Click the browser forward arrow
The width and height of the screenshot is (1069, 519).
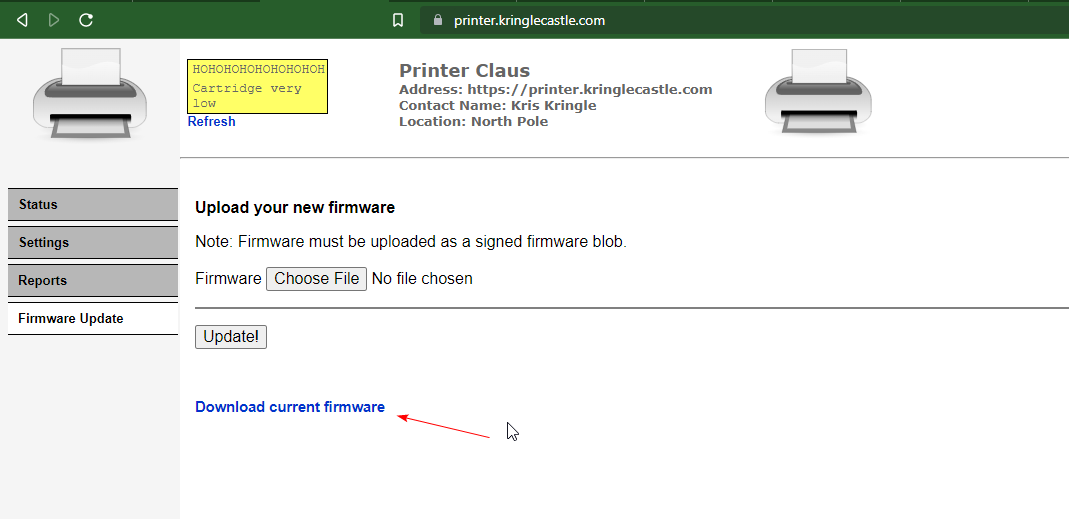[x=54, y=20]
